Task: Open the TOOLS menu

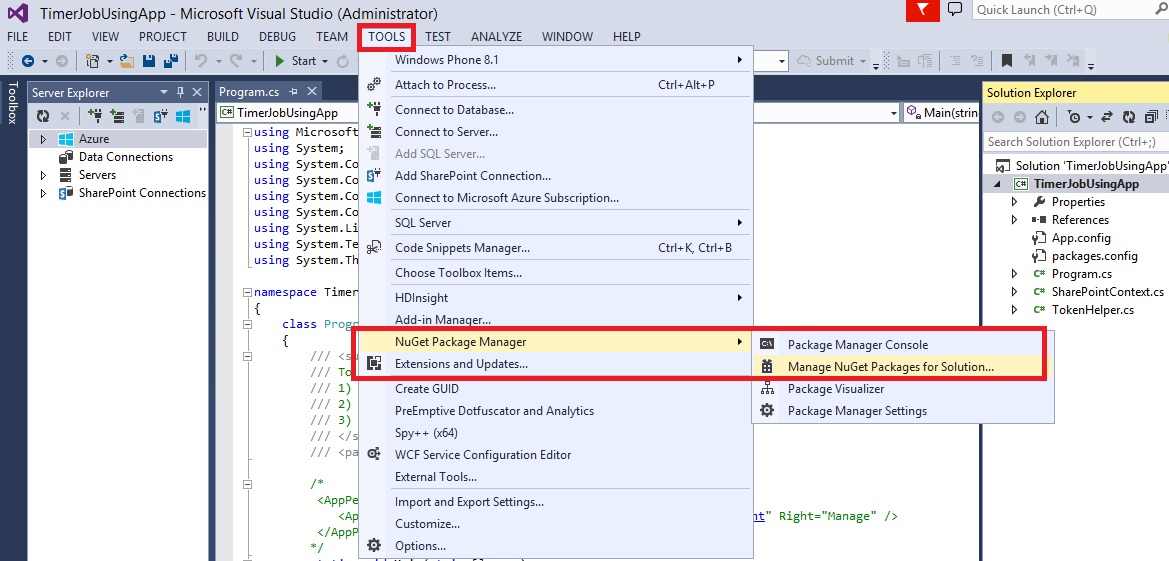Action: click(386, 37)
